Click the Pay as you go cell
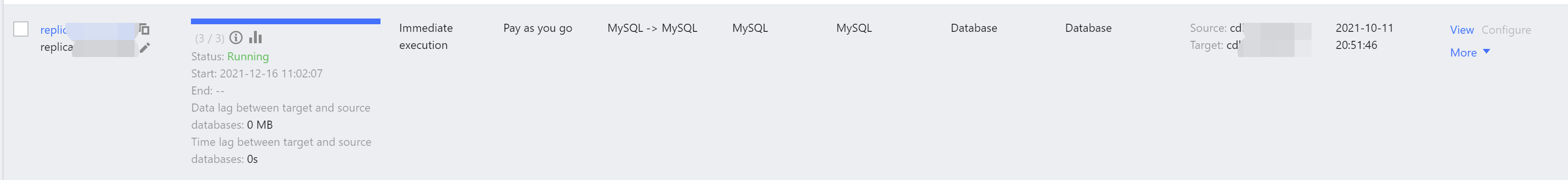Viewport: 1568px width, 180px height. click(537, 28)
